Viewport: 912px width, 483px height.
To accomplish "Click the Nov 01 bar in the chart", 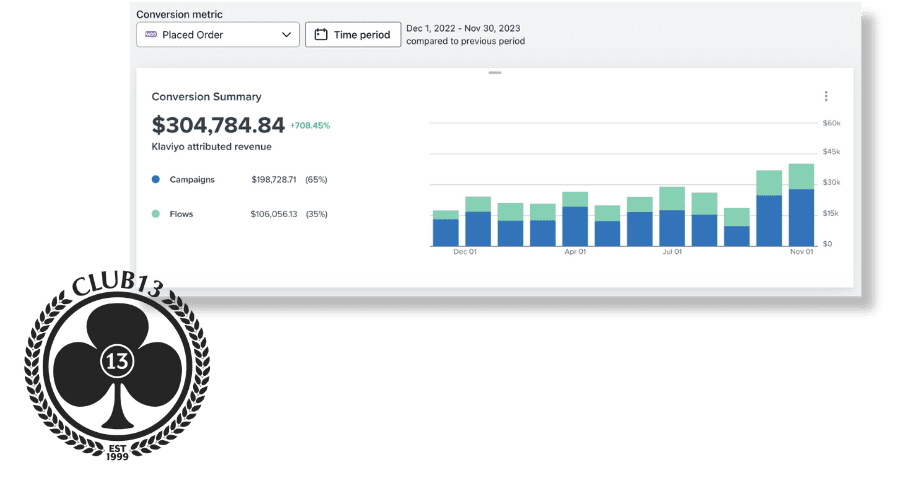I will (801, 205).
